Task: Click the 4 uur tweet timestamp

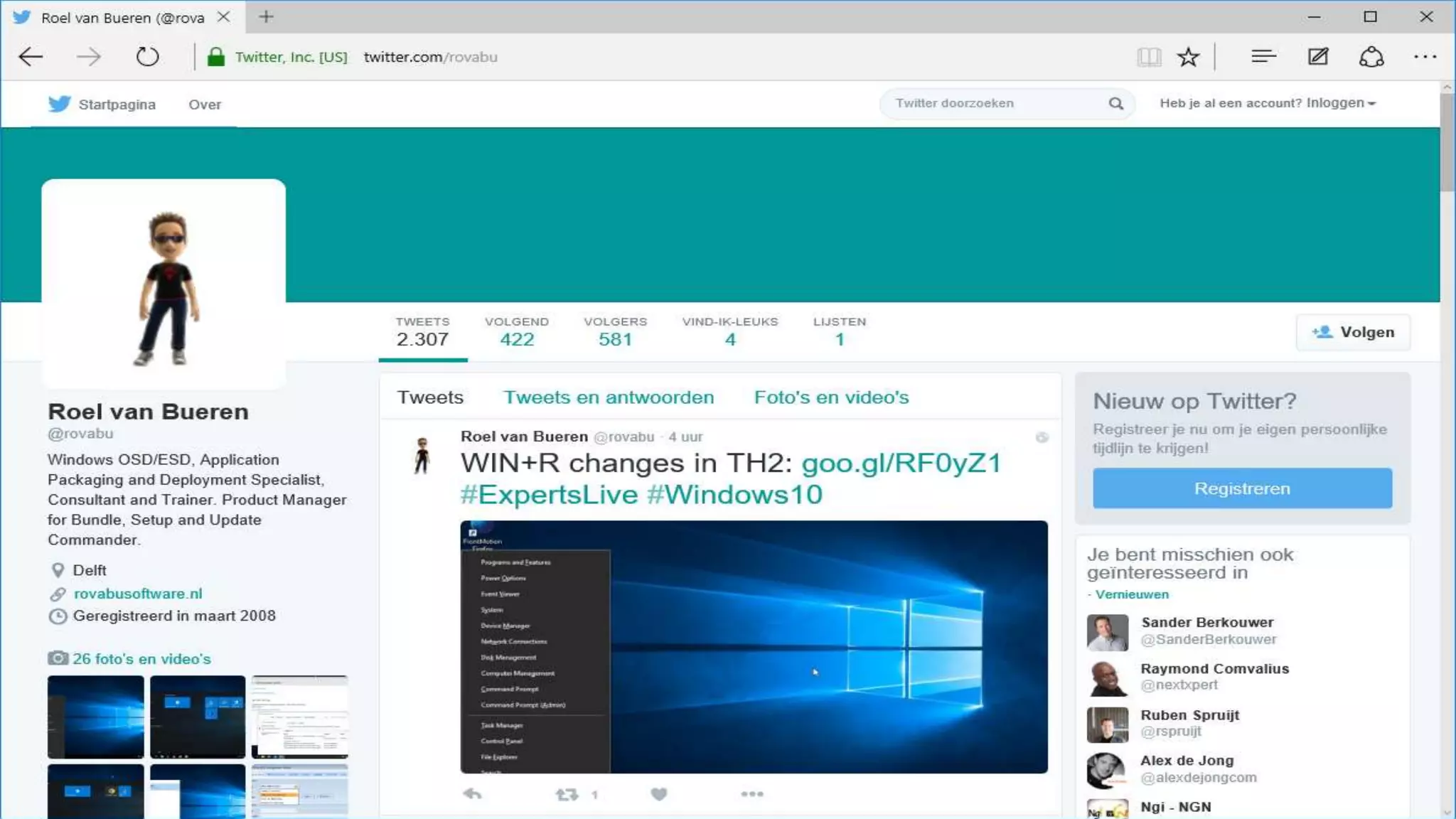Action: 685,437
